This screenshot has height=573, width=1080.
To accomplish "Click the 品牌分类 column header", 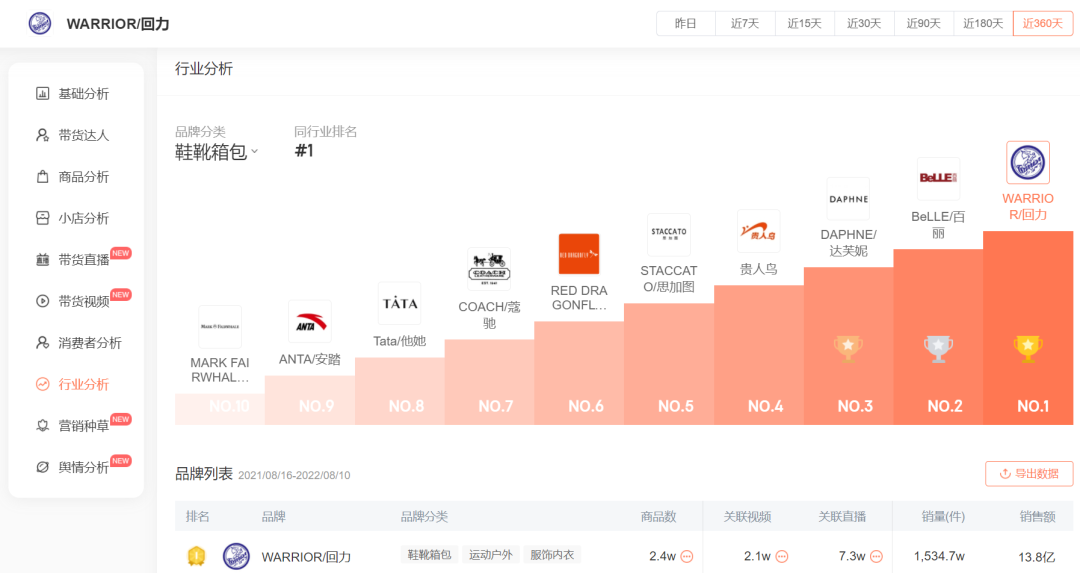I will (424, 517).
